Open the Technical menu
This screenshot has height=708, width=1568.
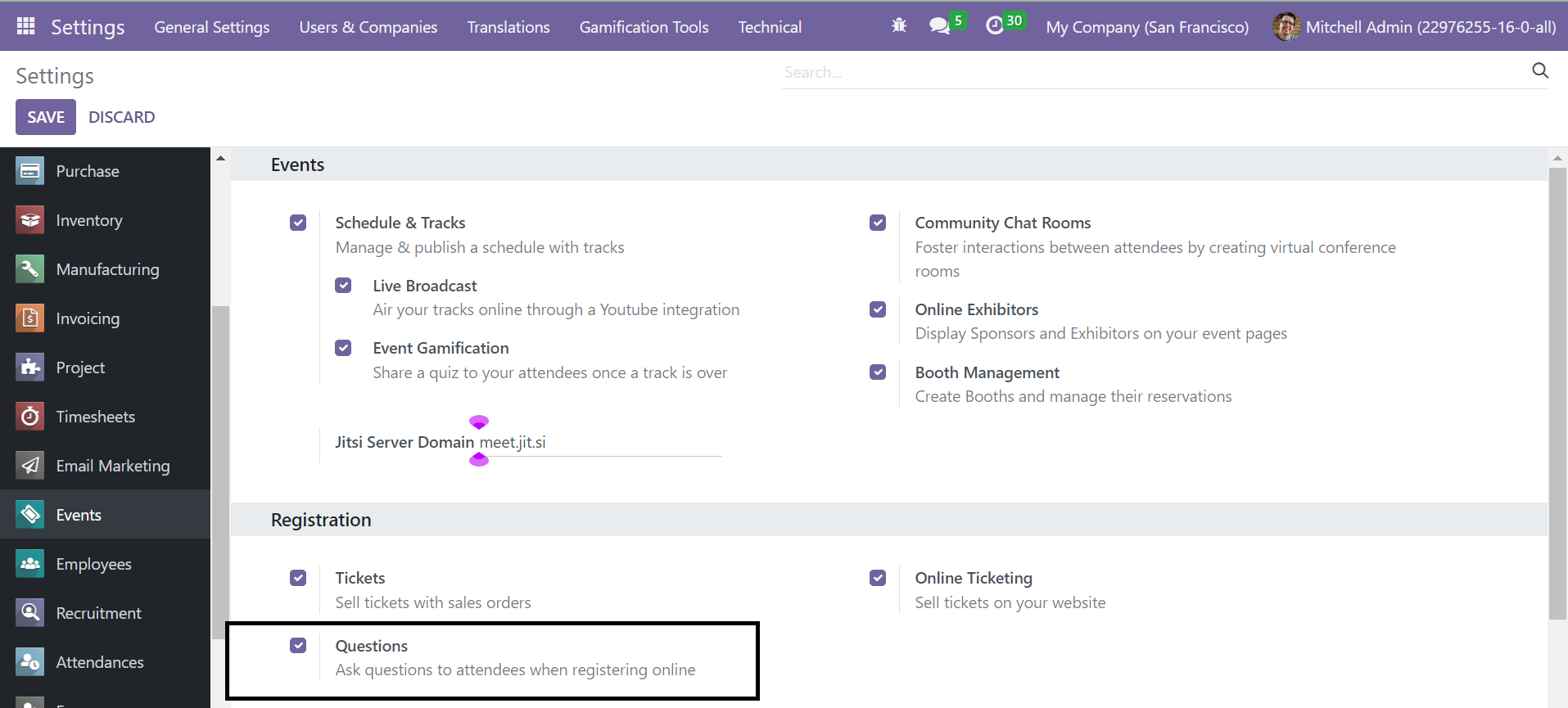pyautogui.click(x=770, y=27)
